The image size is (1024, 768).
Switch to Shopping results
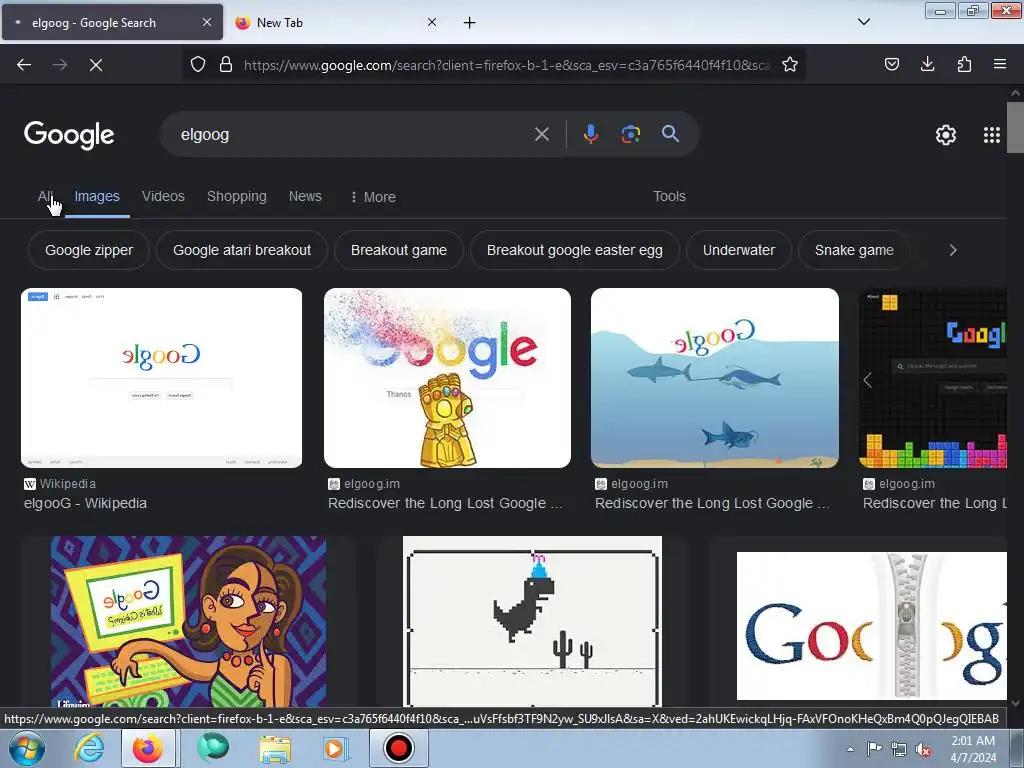236,197
